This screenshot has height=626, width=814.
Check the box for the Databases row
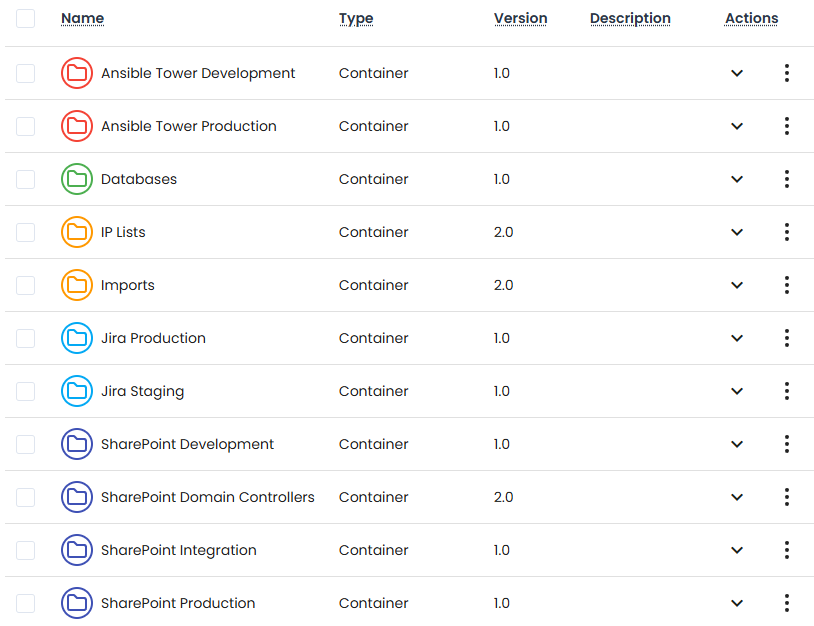click(25, 179)
